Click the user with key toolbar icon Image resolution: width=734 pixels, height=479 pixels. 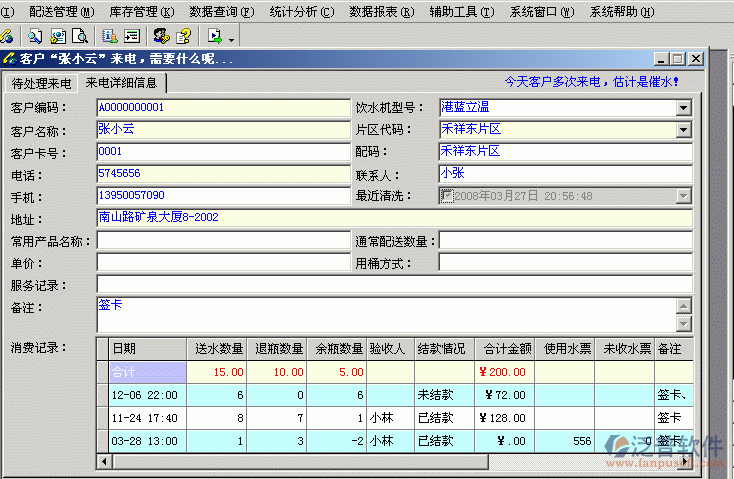point(161,37)
